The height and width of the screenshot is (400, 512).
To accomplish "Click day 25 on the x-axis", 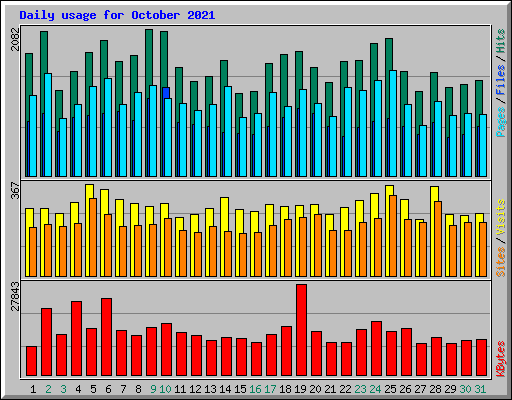I will click(390, 389).
